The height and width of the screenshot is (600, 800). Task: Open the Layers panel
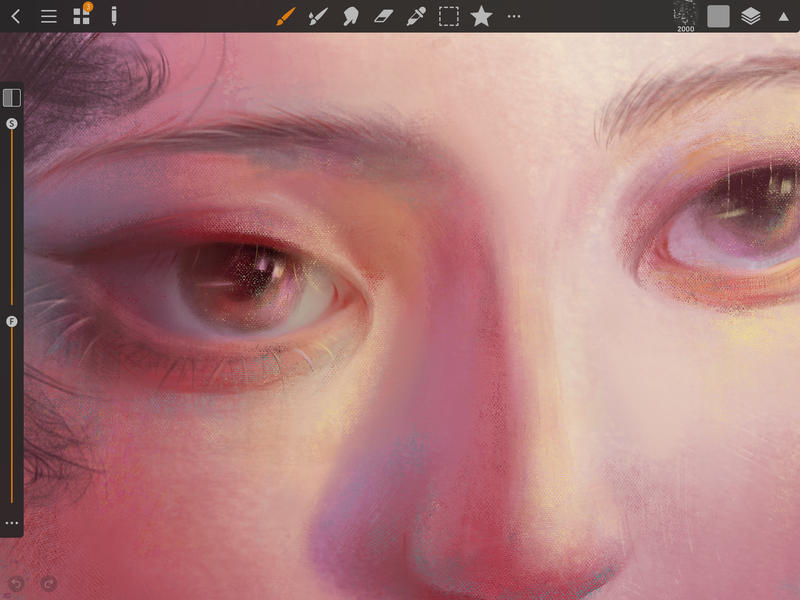751,16
